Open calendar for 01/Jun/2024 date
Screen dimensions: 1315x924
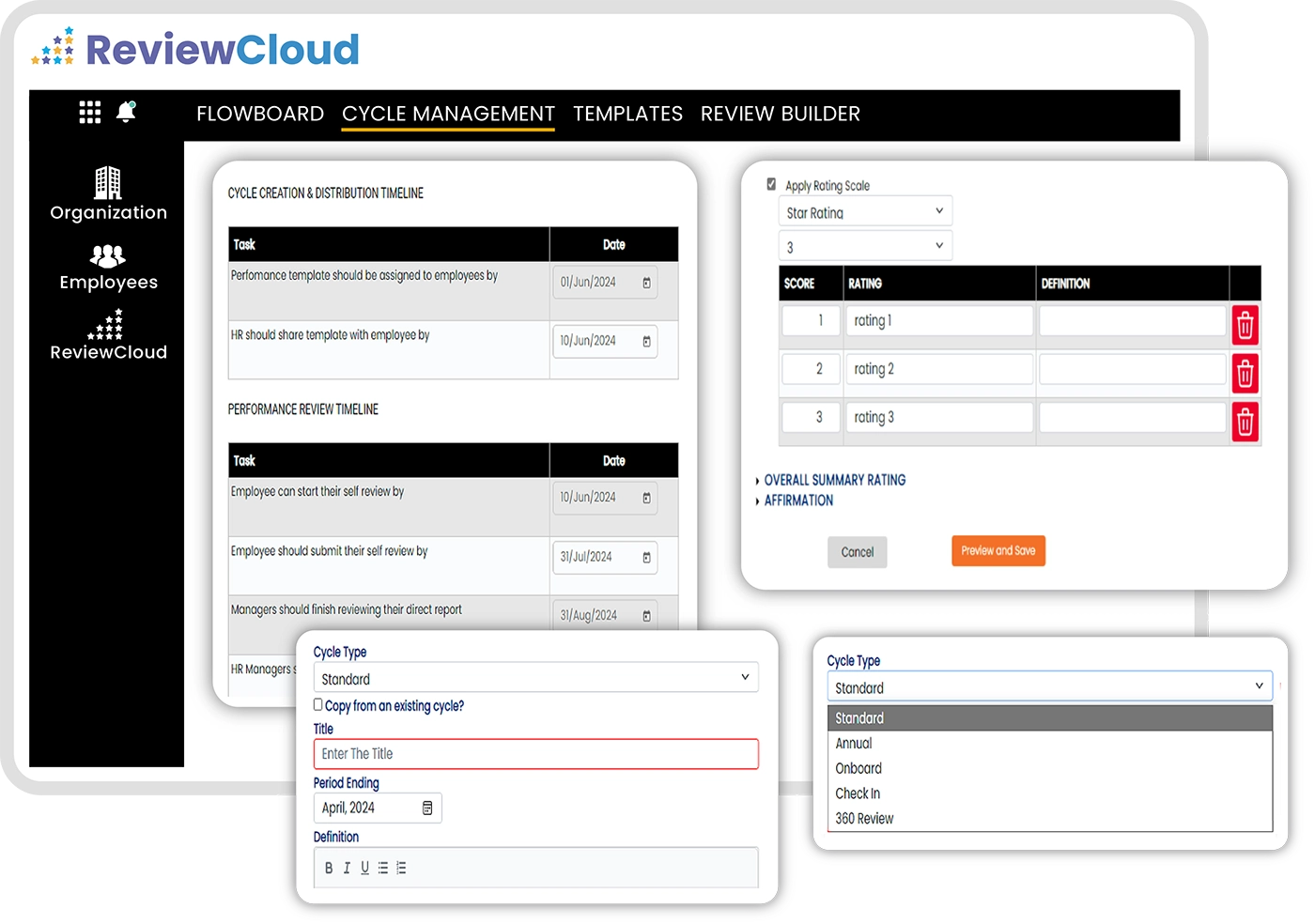click(x=646, y=283)
